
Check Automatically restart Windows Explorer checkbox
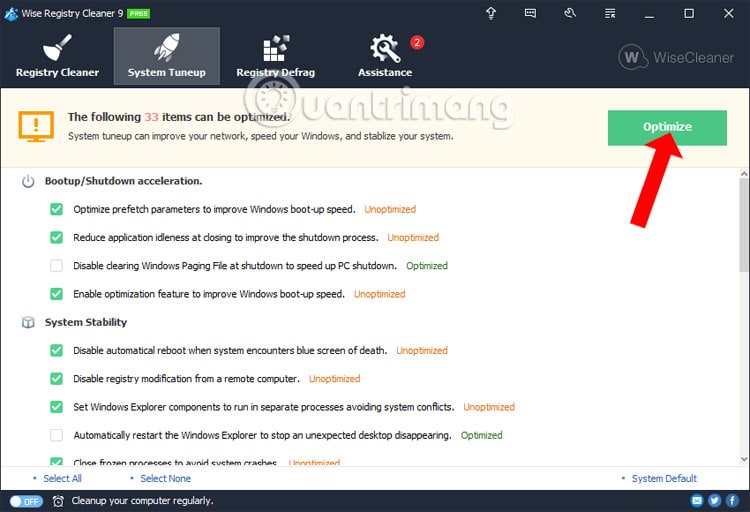[x=56, y=435]
